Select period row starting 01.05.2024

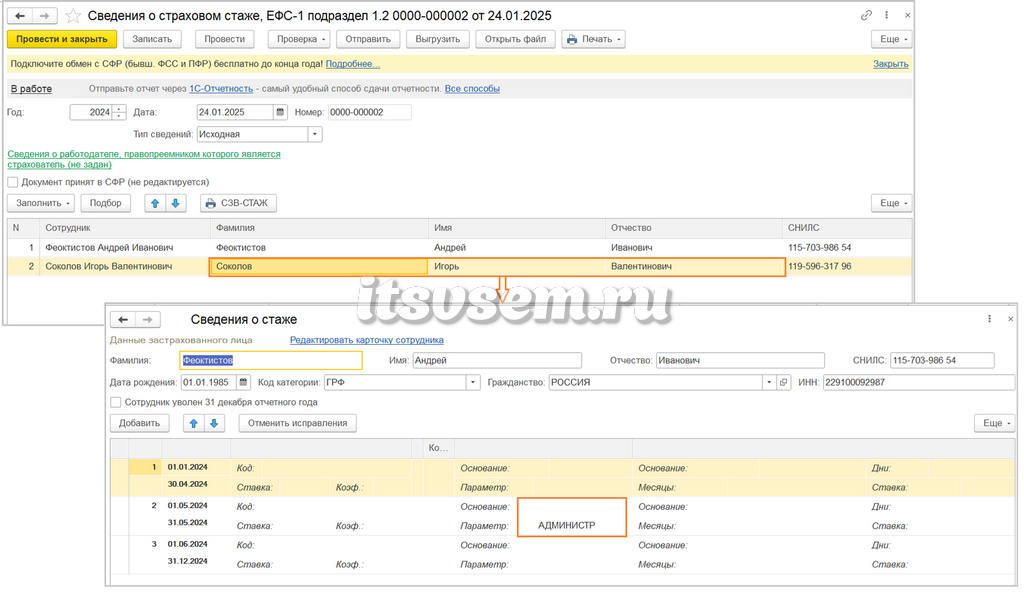pos(563,516)
